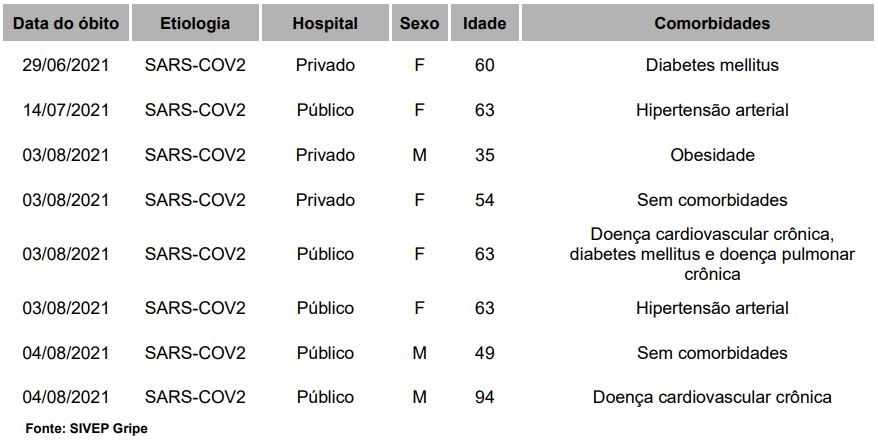The width and height of the screenshot is (878, 443).
Task: Select the 'M' cell in the Obesidade row
Action: (x=419, y=155)
